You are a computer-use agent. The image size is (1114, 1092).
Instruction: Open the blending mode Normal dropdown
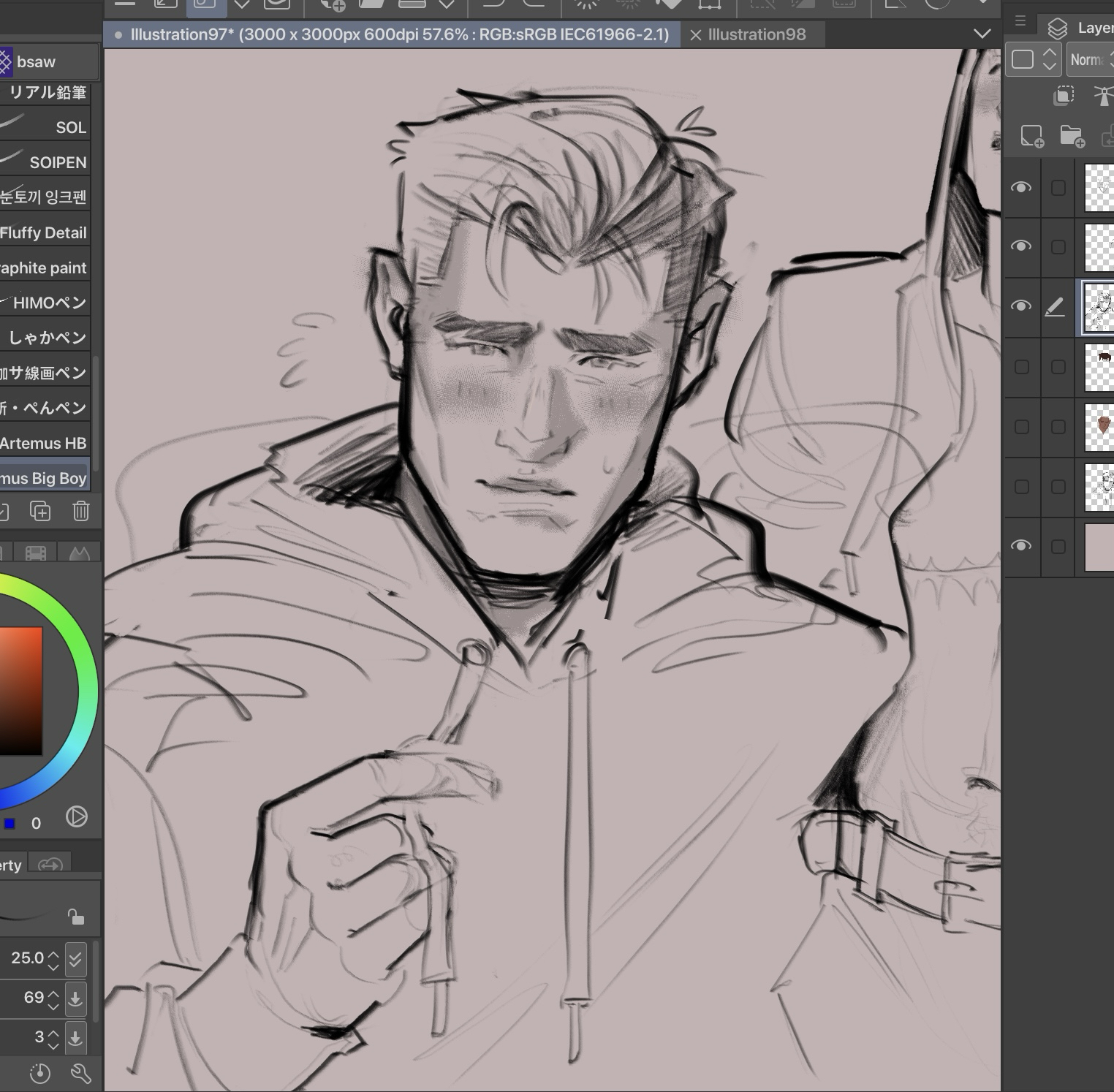pos(1091,60)
